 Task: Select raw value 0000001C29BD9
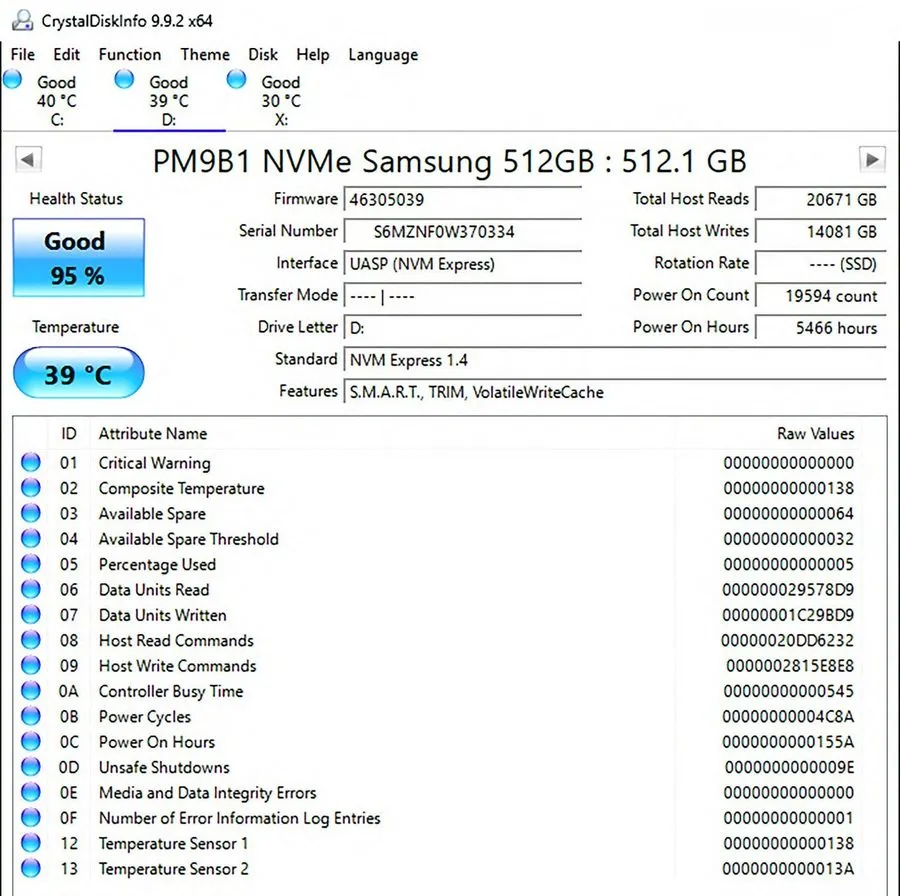[788, 615]
